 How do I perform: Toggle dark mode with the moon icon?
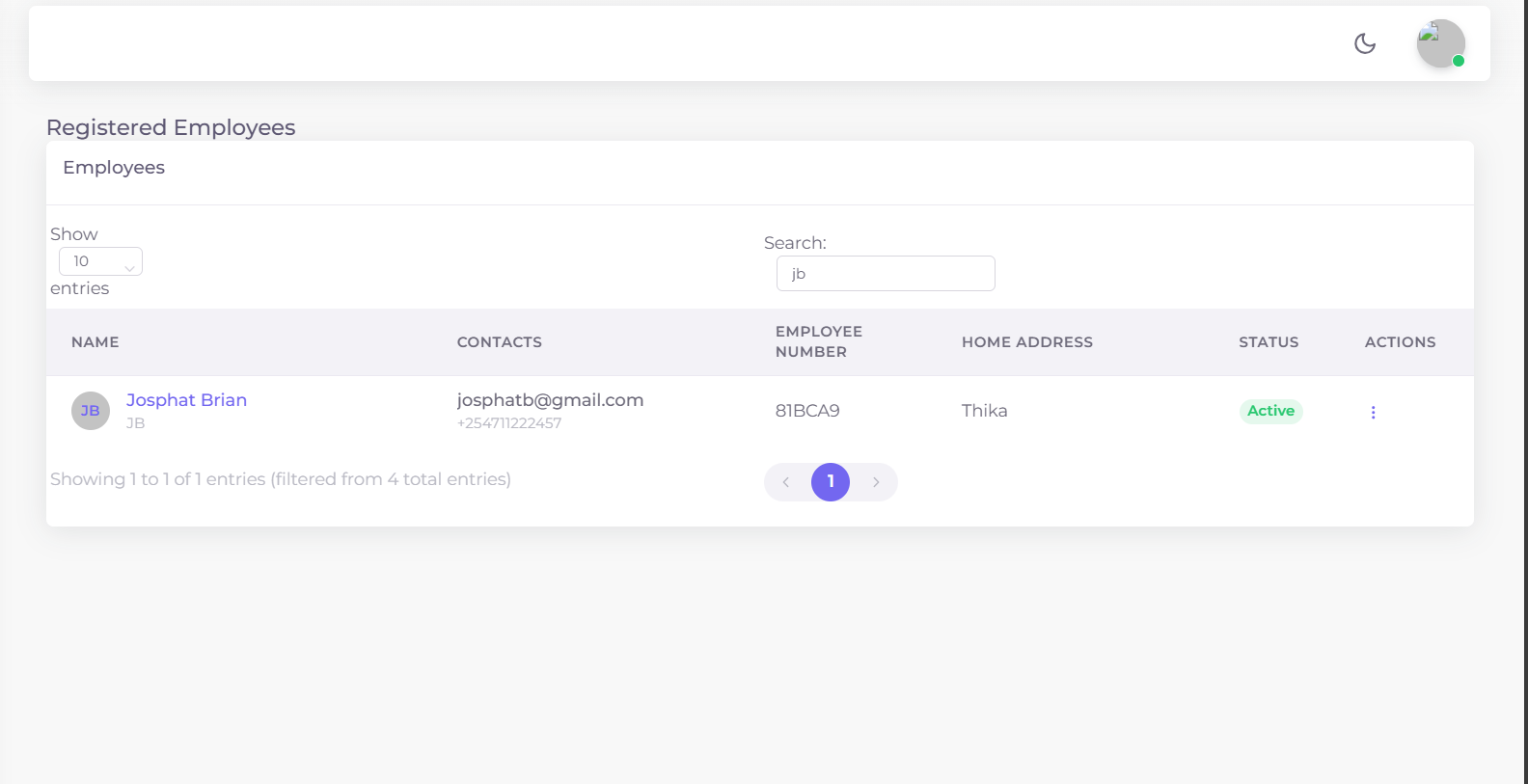1364,43
